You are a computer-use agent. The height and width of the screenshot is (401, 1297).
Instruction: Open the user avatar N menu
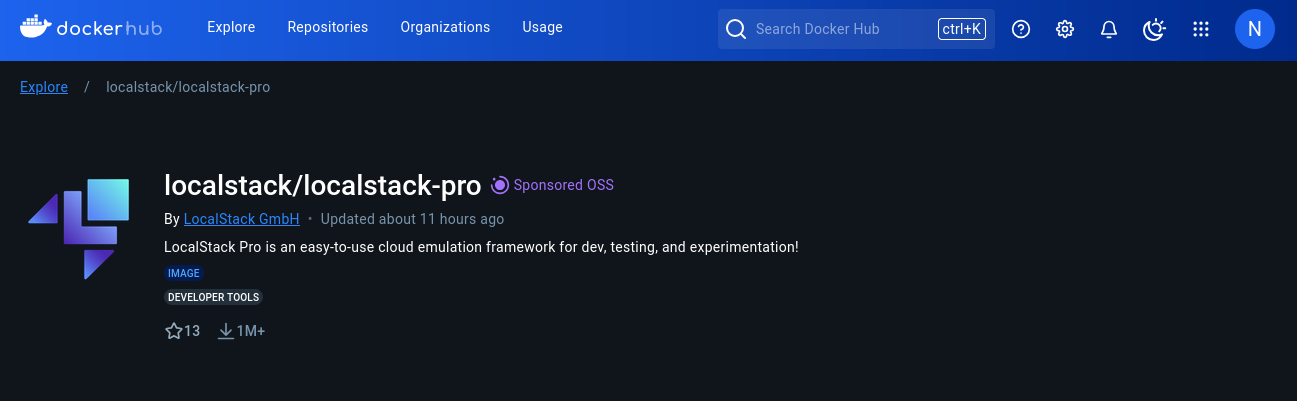click(x=1255, y=29)
